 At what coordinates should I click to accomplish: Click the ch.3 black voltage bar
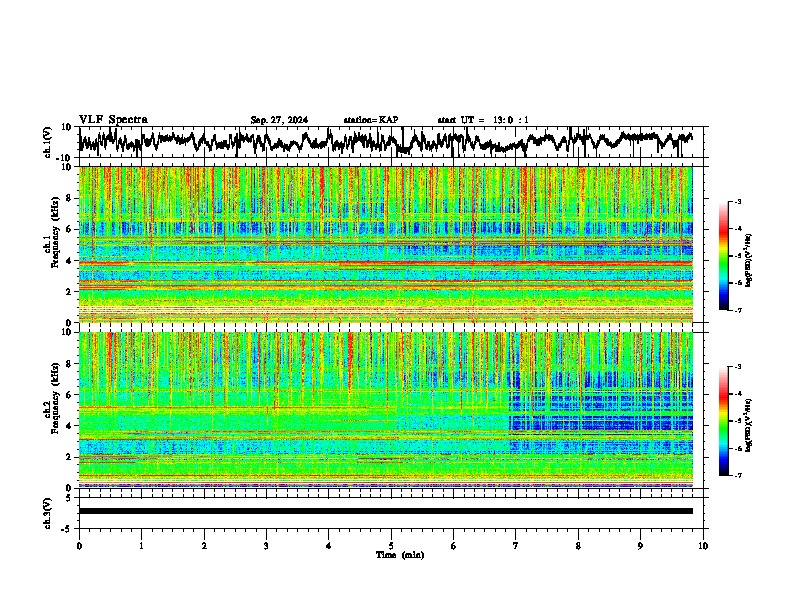(x=386, y=511)
